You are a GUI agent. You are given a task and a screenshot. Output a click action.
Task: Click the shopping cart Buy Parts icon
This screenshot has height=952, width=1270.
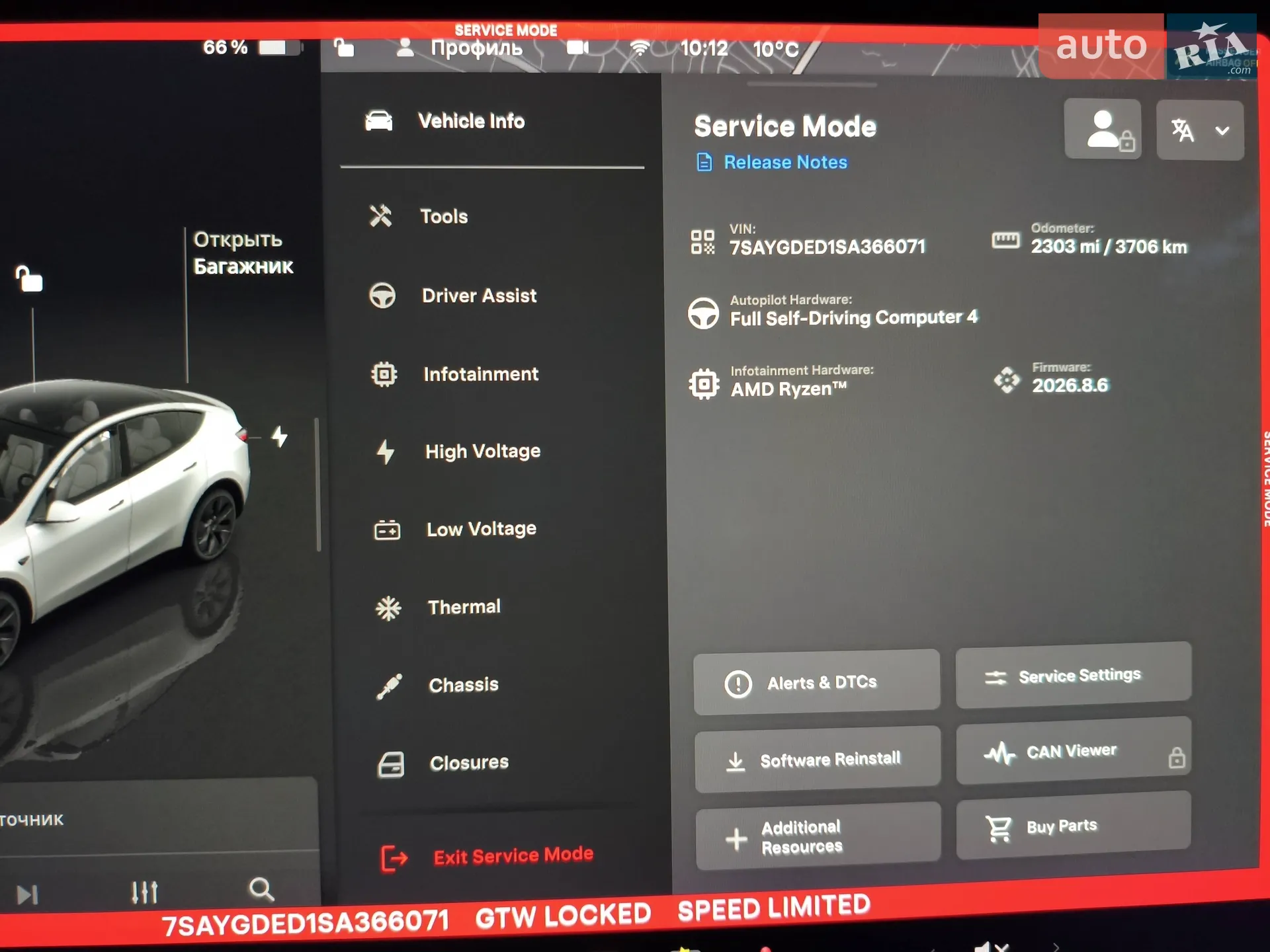click(998, 828)
